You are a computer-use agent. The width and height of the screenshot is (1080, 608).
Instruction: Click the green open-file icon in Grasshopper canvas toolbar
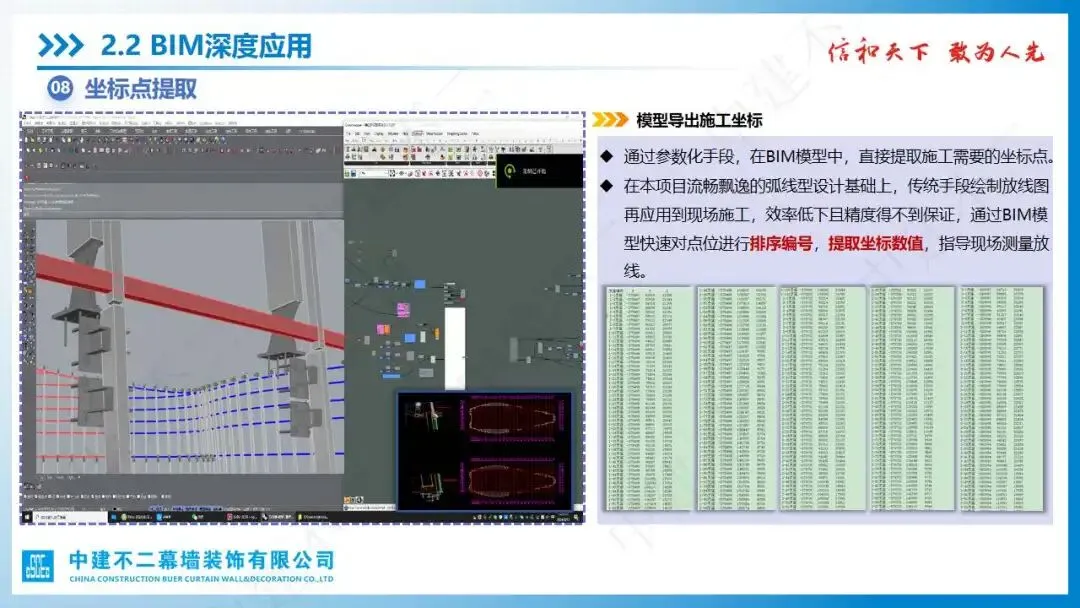point(347,174)
